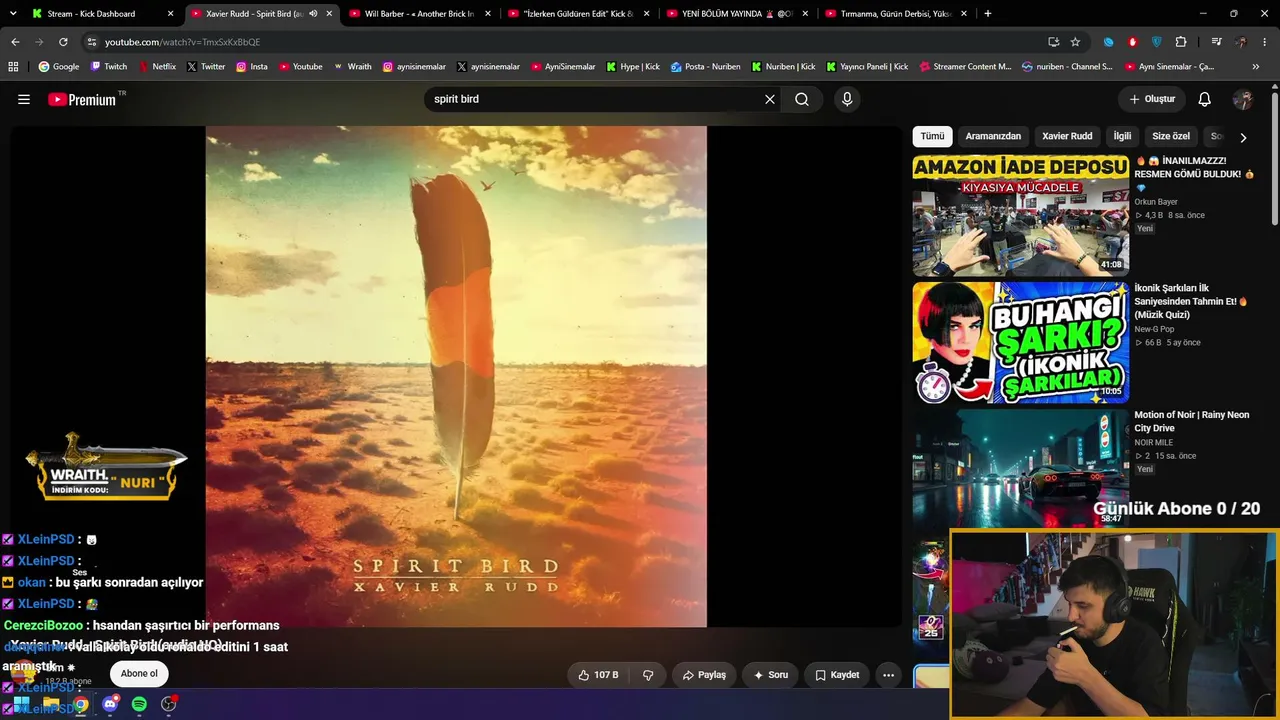Open the Motion of Noir video thumbnail
The height and width of the screenshot is (720, 1280).
coord(1020,468)
